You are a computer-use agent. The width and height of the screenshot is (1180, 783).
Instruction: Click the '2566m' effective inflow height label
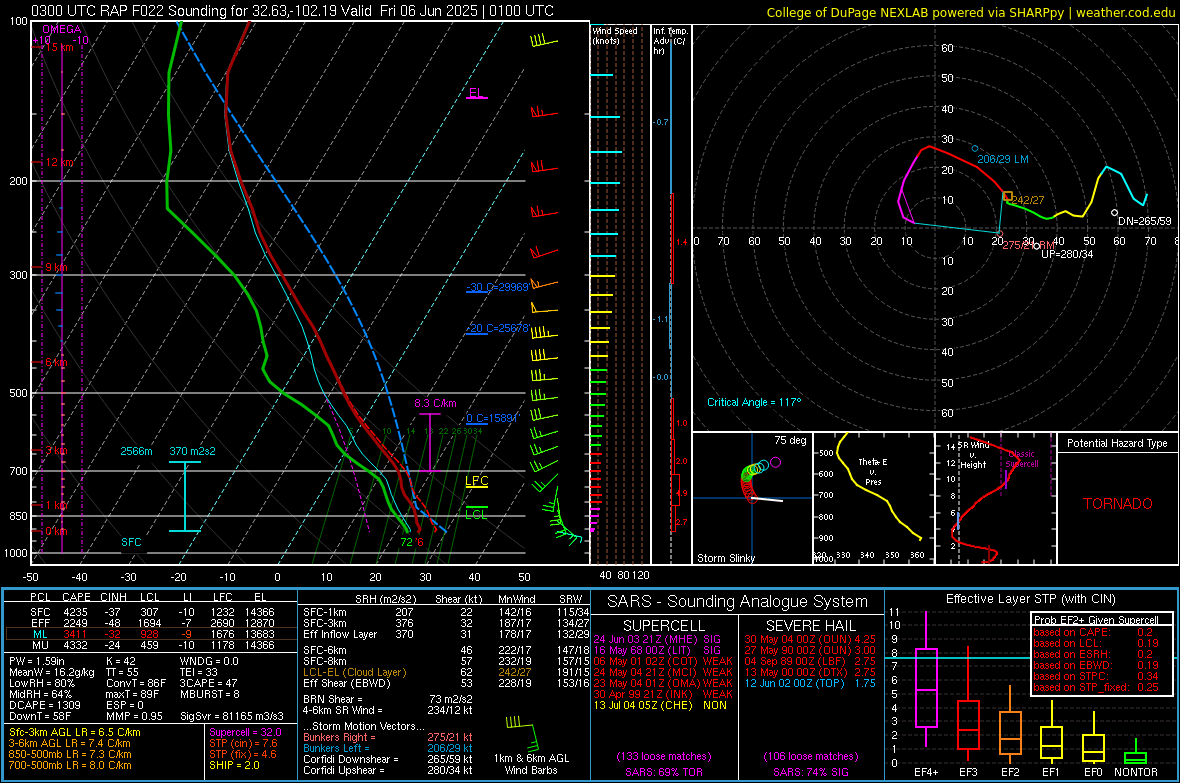point(136,451)
